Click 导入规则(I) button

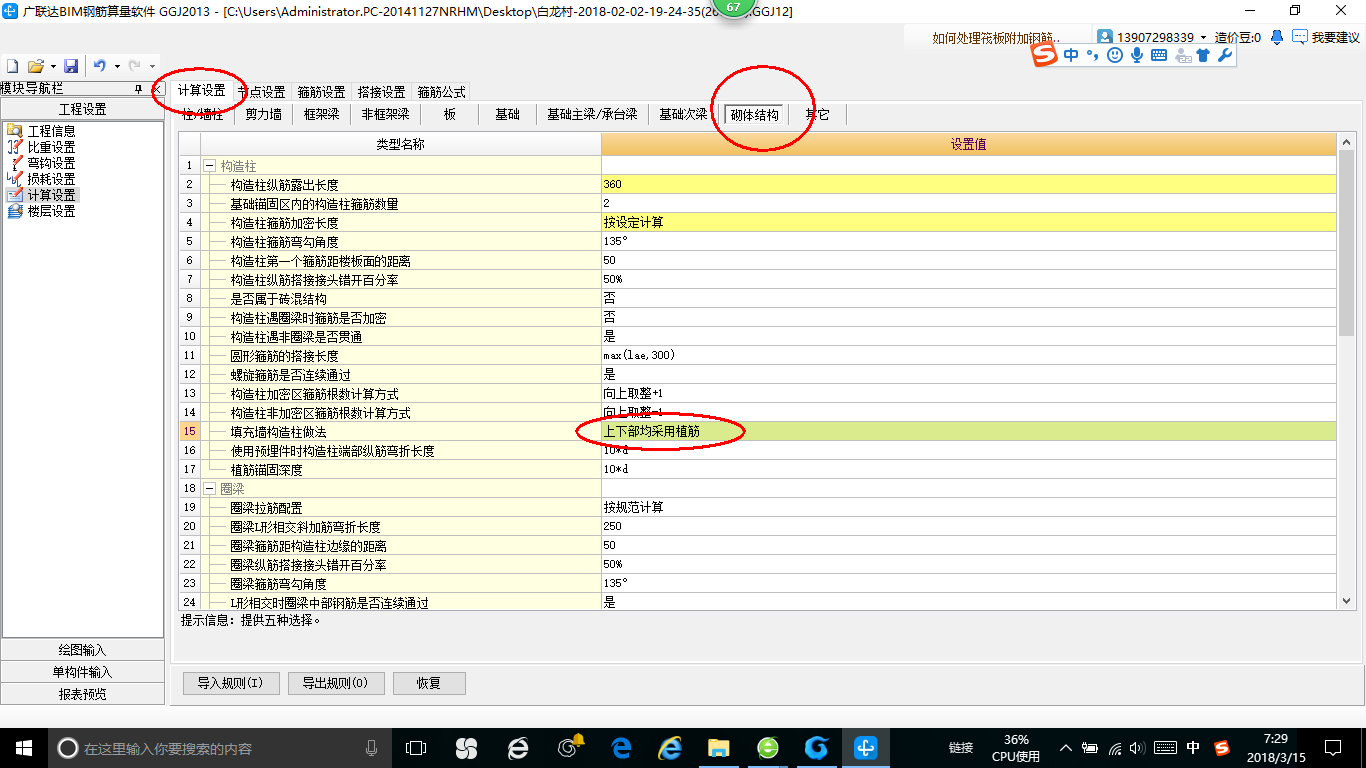[230, 684]
